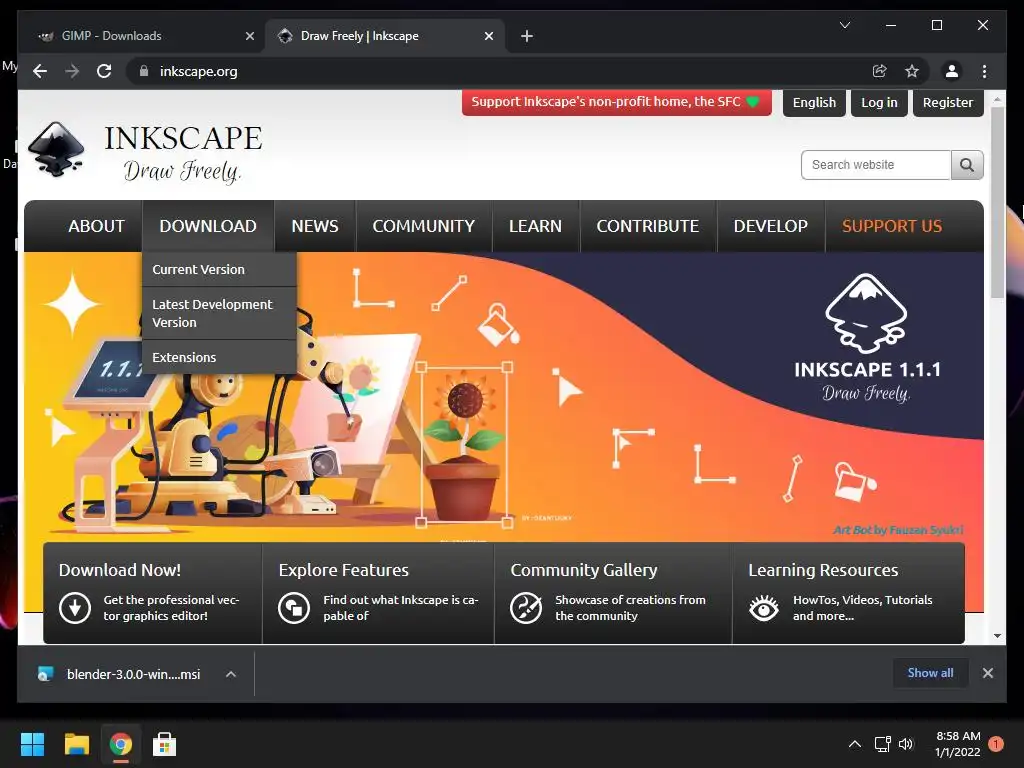1024x768 pixels.
Task: Click the vertical scrollbar thumb
Action: tap(997, 202)
